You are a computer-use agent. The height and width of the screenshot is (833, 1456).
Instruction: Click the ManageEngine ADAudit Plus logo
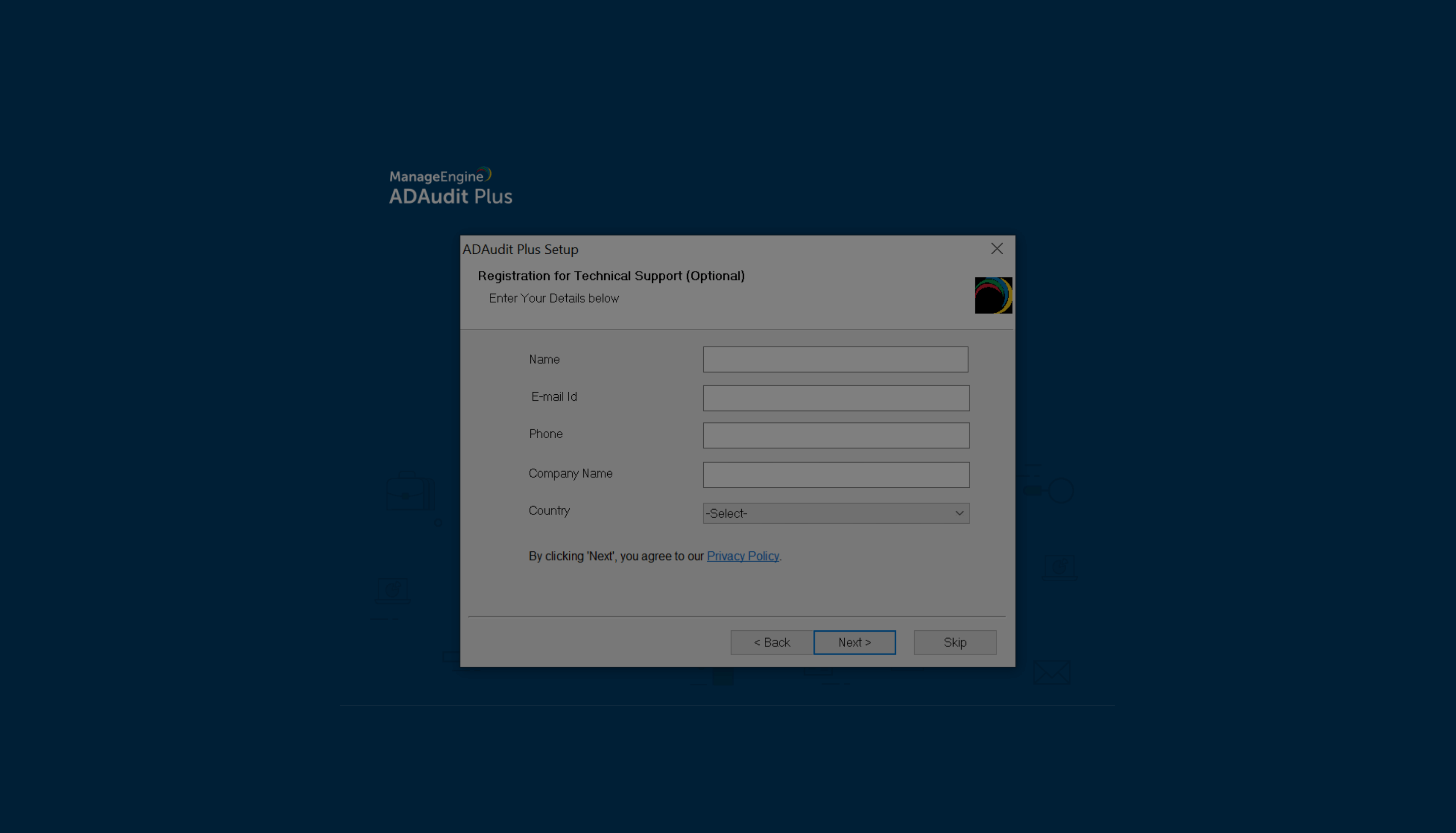pos(450,187)
